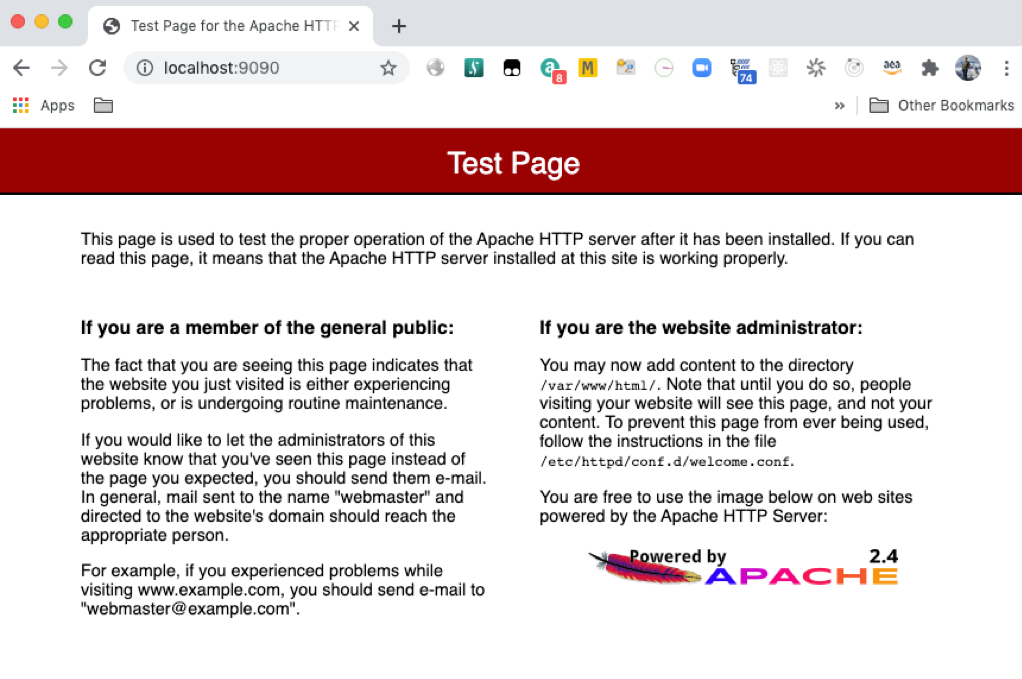
Task: Click the /etc/httpd/conf.d/welcome.conf path
Action: 667,462
